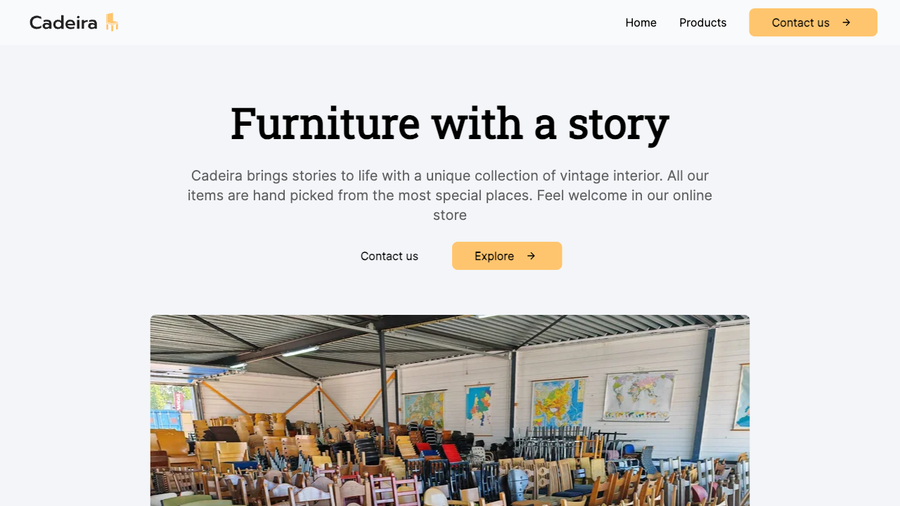900x506 pixels.
Task: Select the 'Furniture with a story' heading
Action: point(450,123)
